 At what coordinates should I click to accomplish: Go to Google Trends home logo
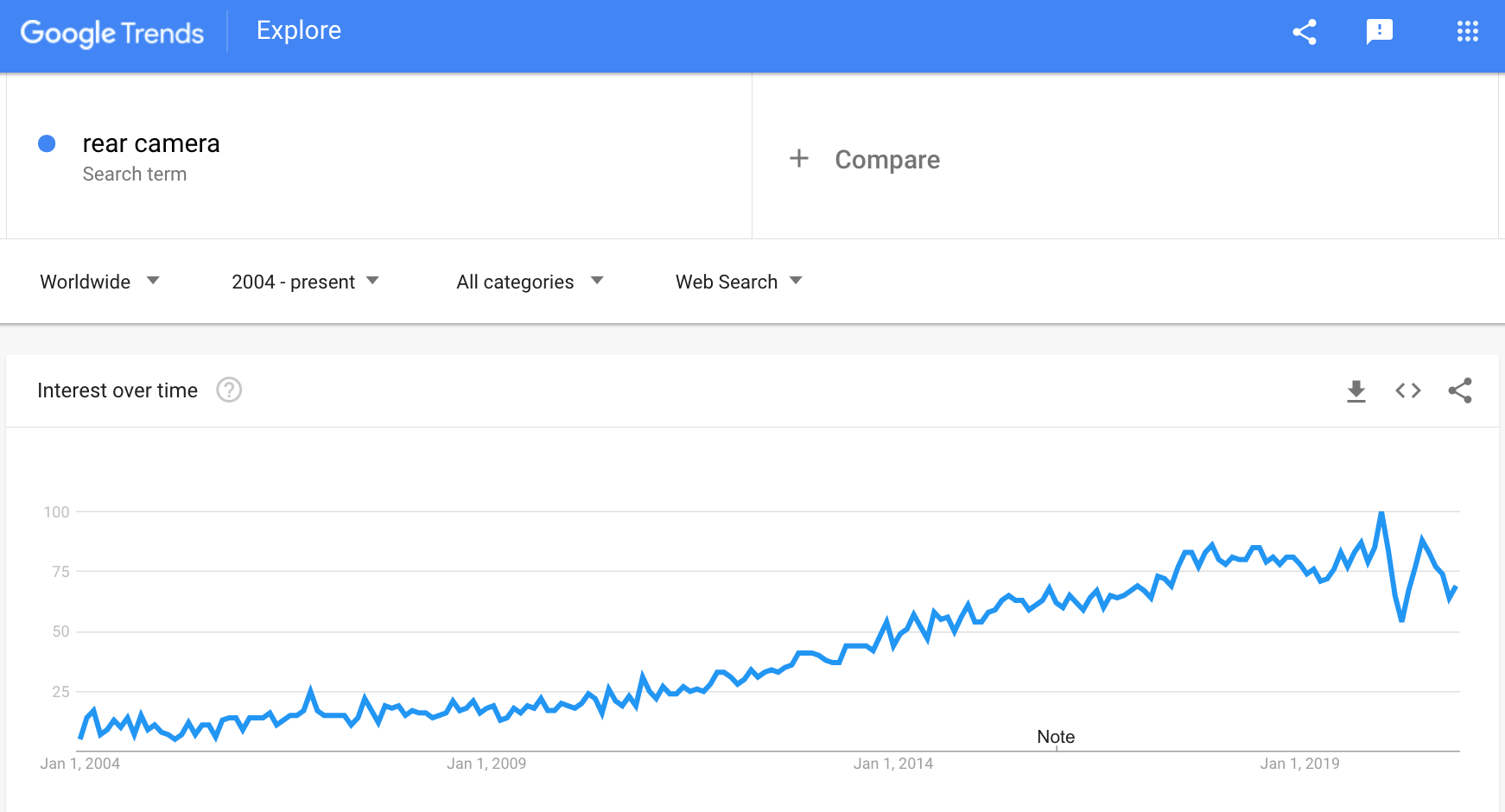(x=112, y=33)
